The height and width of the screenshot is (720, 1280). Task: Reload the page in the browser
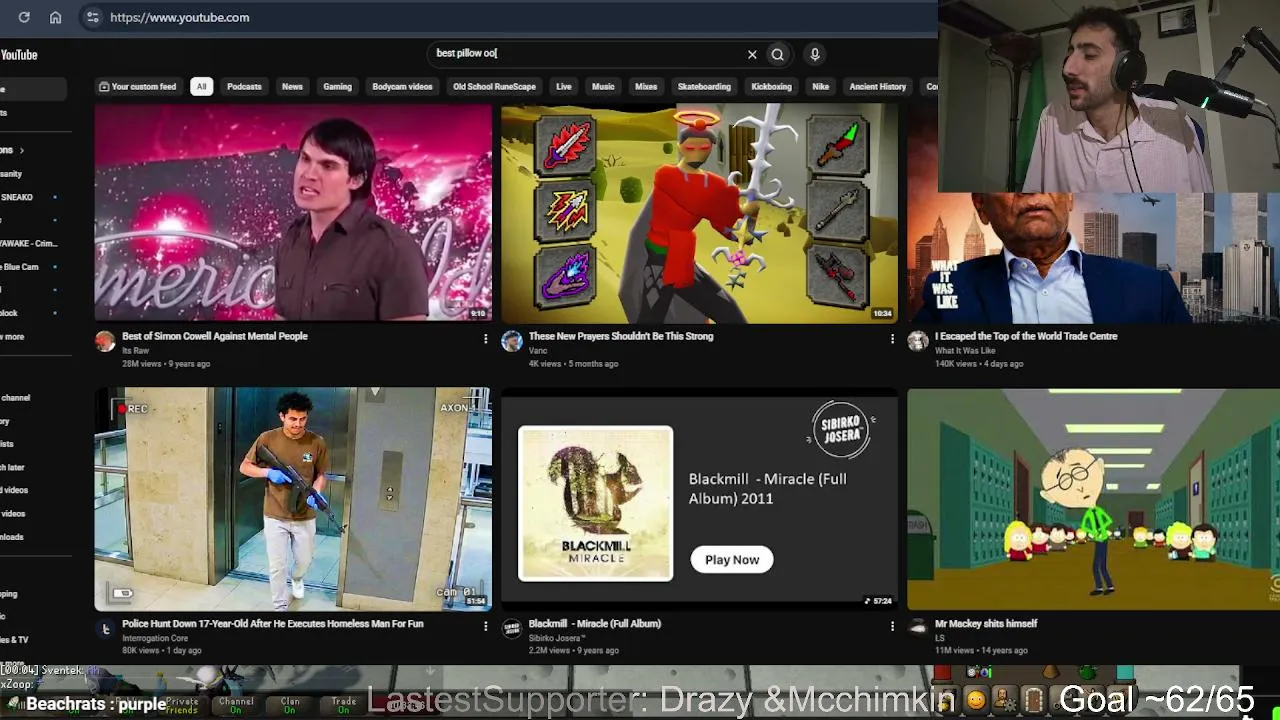(24, 17)
